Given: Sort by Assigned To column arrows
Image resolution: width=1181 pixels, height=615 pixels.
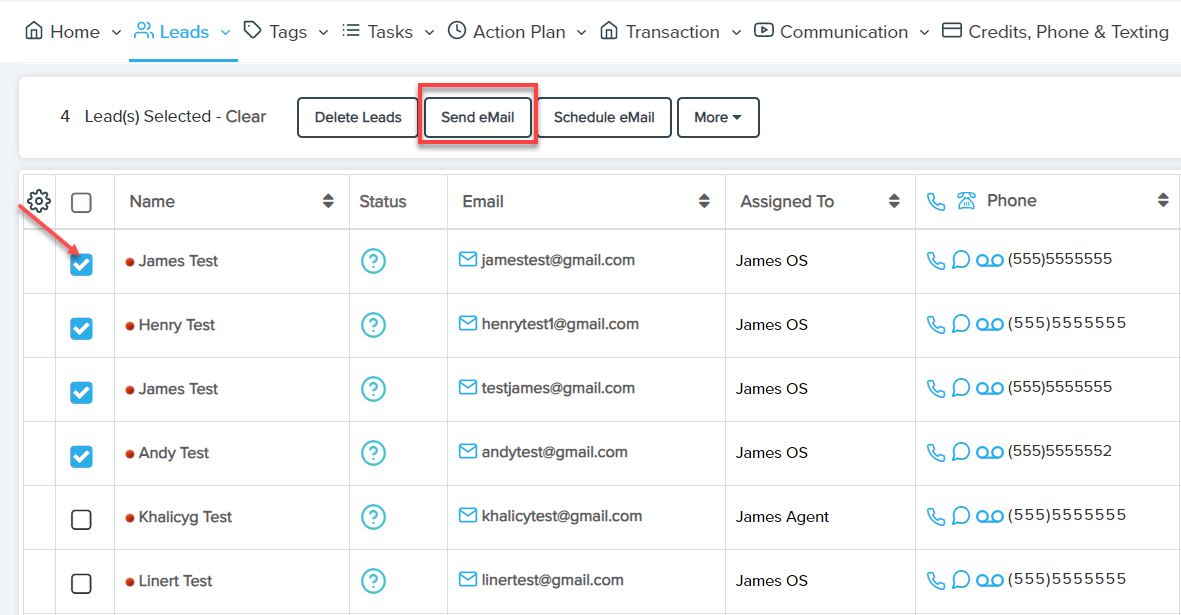Looking at the screenshot, I should [x=894, y=201].
